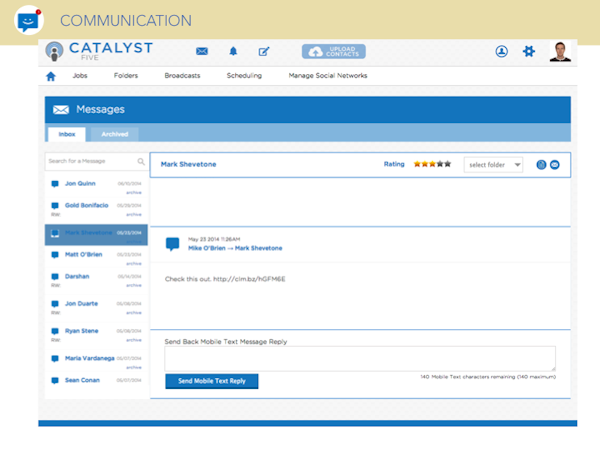Screen dimensions: 600x450
Task: Open the Maria Vardanega conversation
Action: click(x=90, y=358)
